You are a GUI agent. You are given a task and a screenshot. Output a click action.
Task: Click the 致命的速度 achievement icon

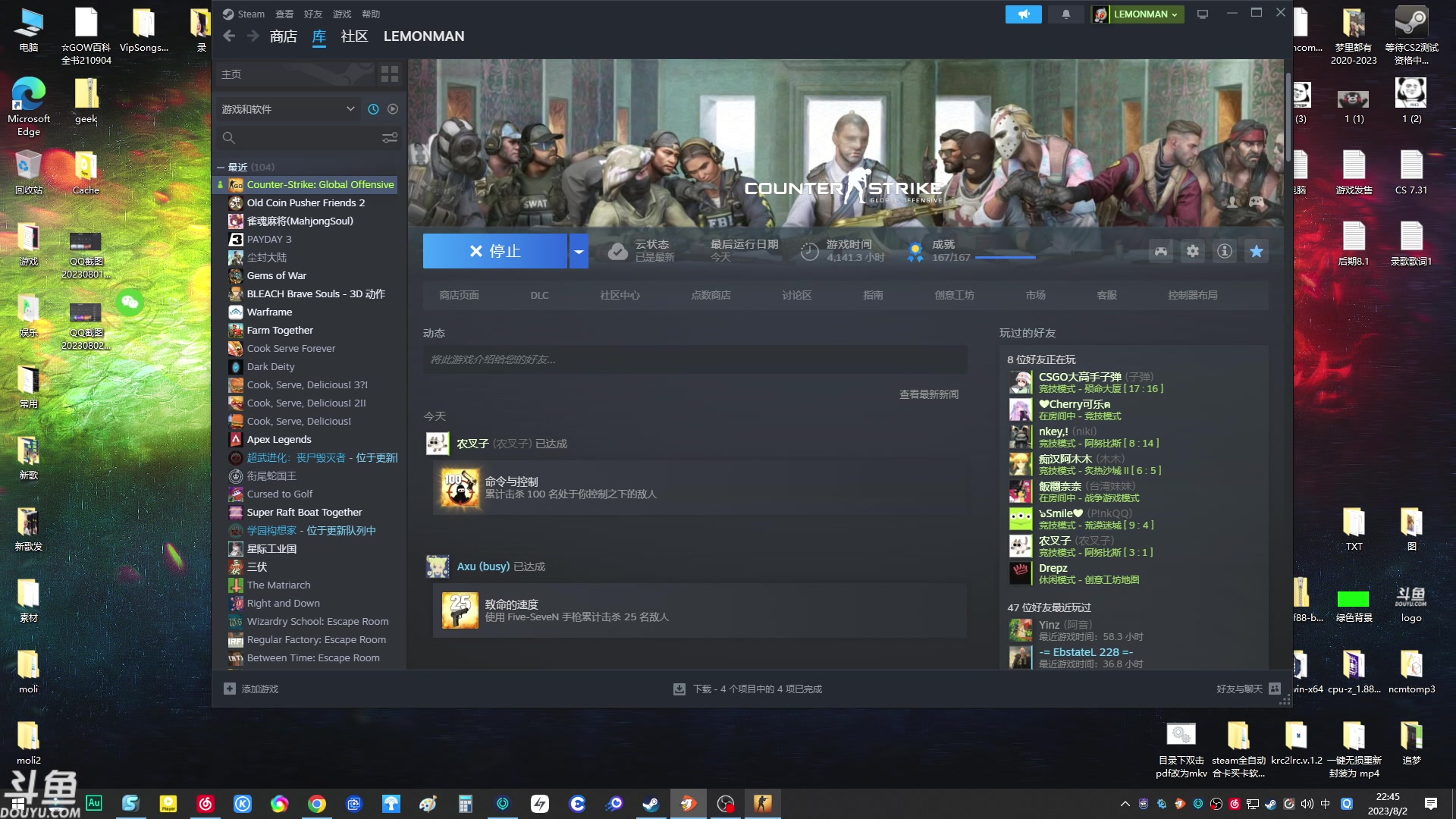460,610
